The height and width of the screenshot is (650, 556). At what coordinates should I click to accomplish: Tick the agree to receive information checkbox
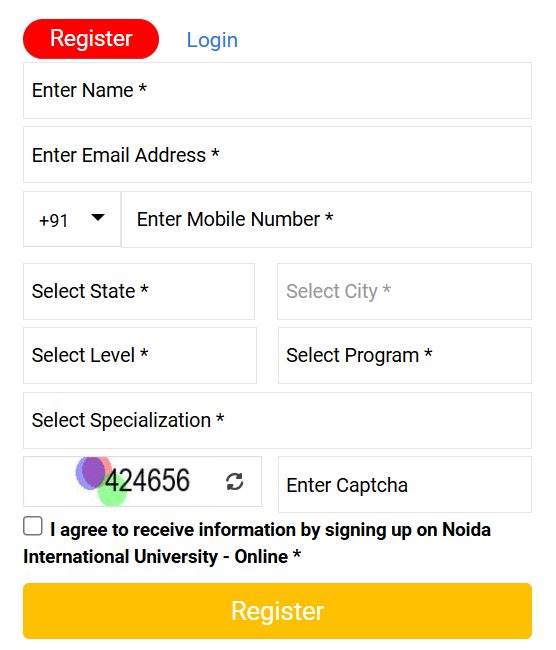pyautogui.click(x=33, y=526)
